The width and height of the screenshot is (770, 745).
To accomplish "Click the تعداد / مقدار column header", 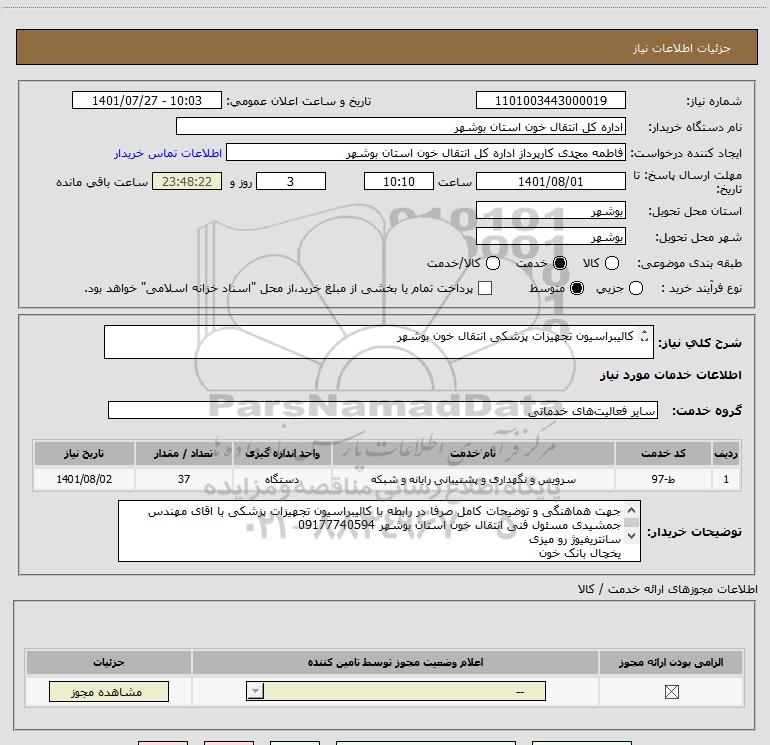I will (184, 453).
